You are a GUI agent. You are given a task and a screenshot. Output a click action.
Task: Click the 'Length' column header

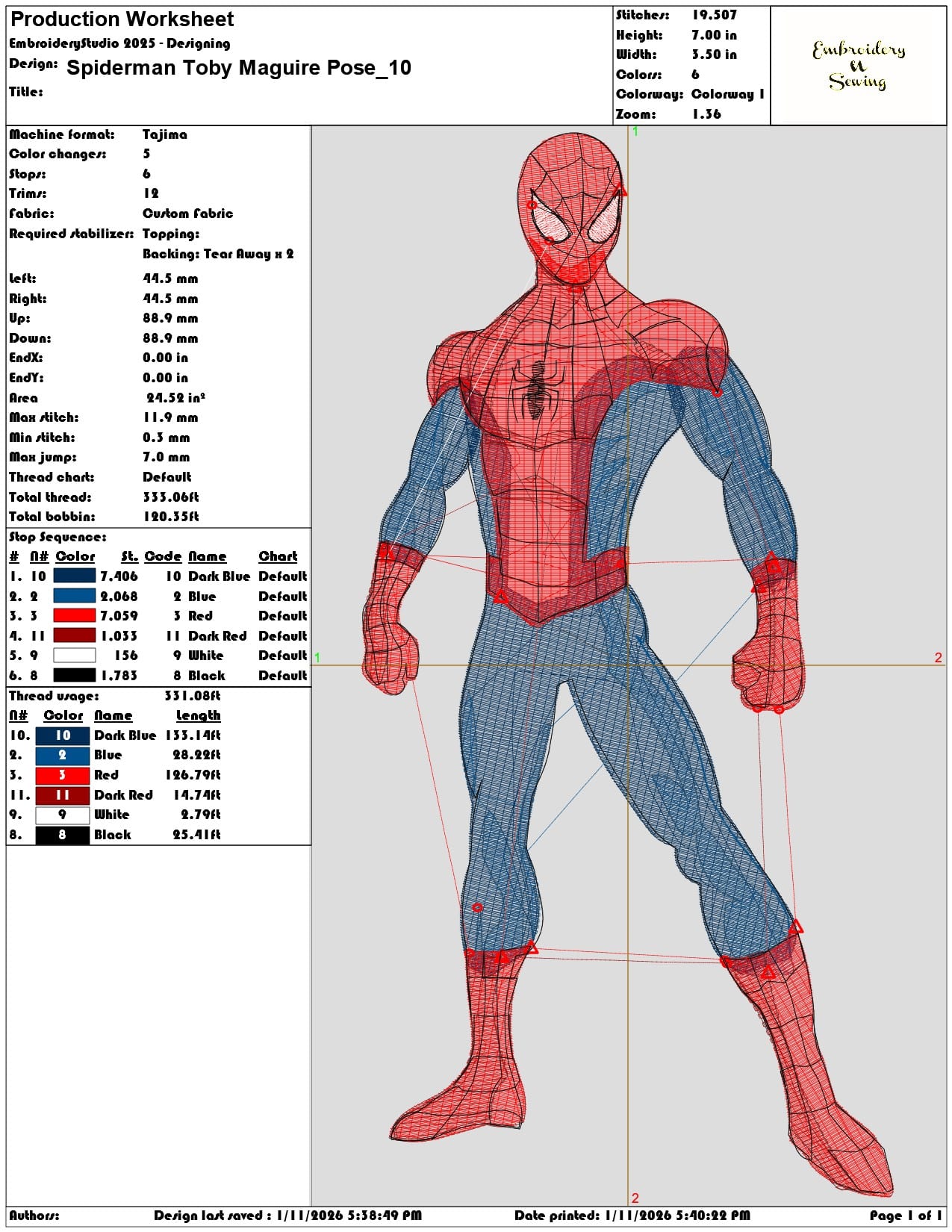[199, 715]
